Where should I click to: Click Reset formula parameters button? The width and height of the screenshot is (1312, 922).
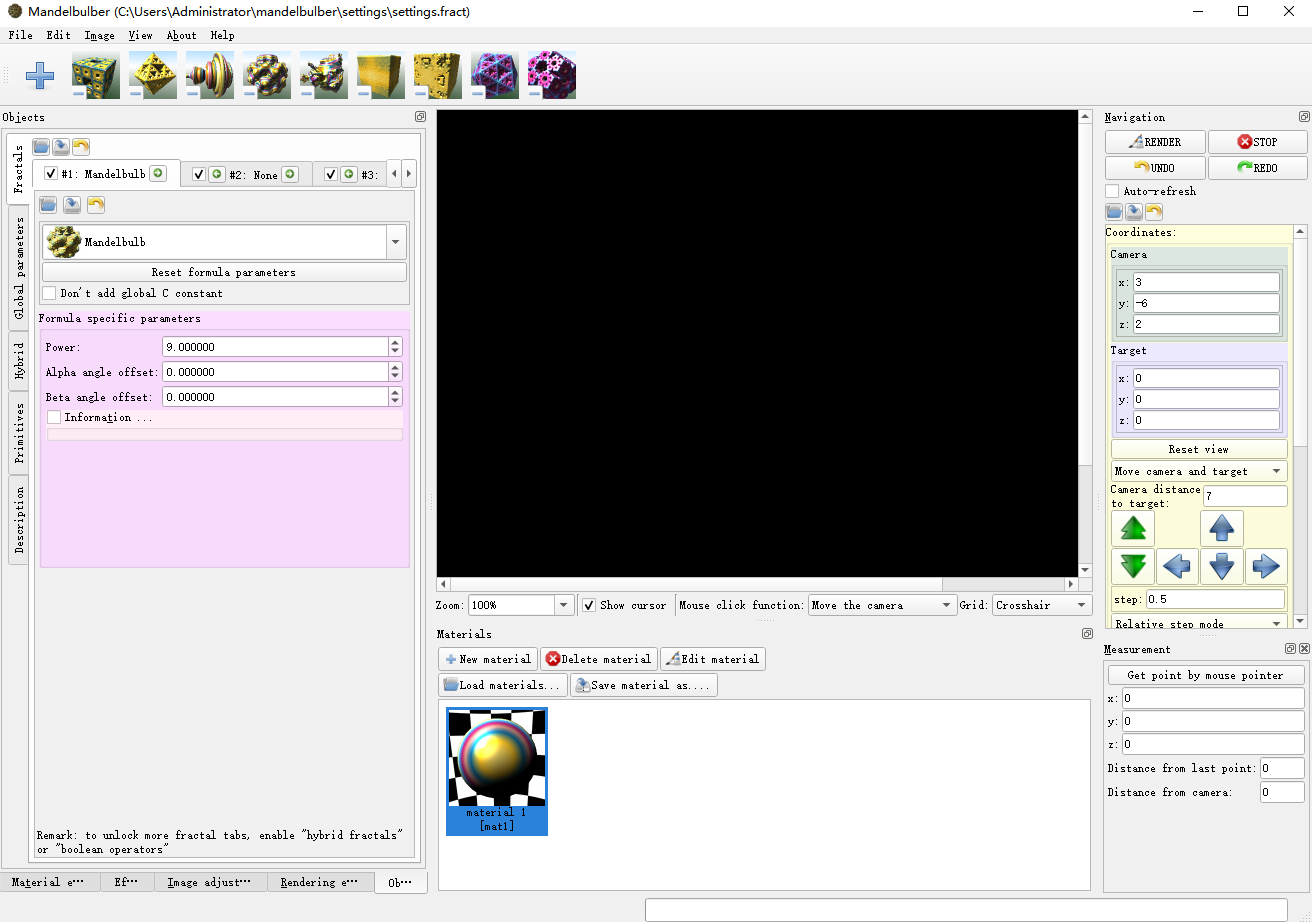click(224, 272)
